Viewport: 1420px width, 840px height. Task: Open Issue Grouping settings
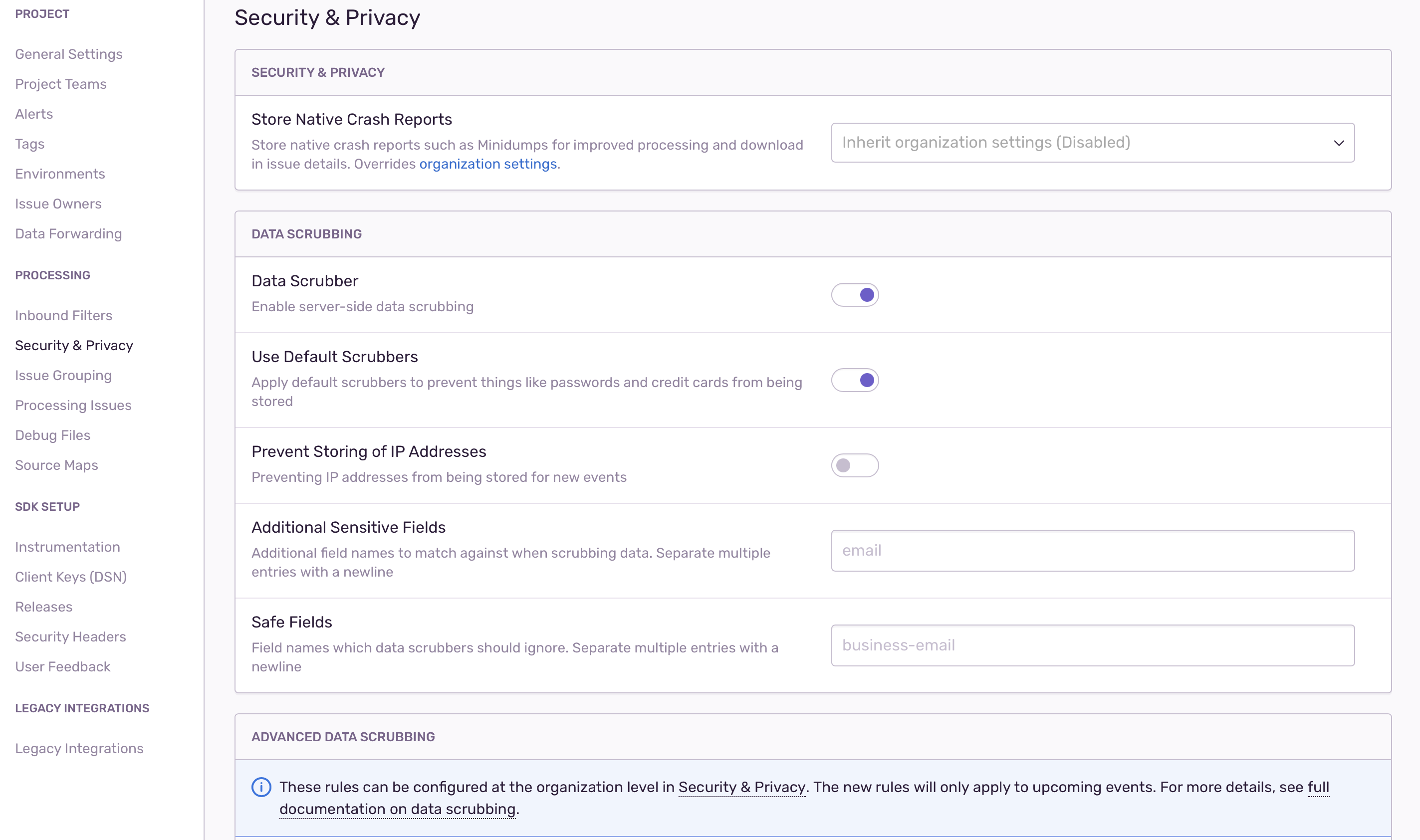[x=63, y=375]
